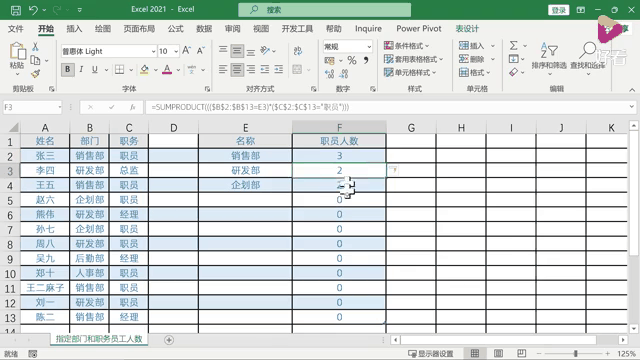The width and height of the screenshot is (640, 360).
Task: Click the Merge and Center icon
Action: coord(297,69)
